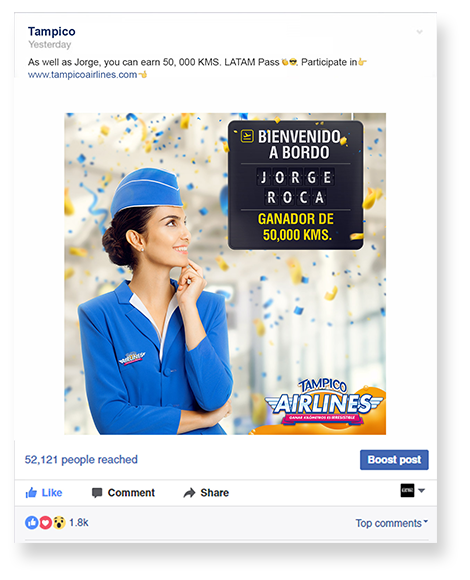This screenshot has height=580, width=470.
Task: Click the Boost post button
Action: click(394, 460)
